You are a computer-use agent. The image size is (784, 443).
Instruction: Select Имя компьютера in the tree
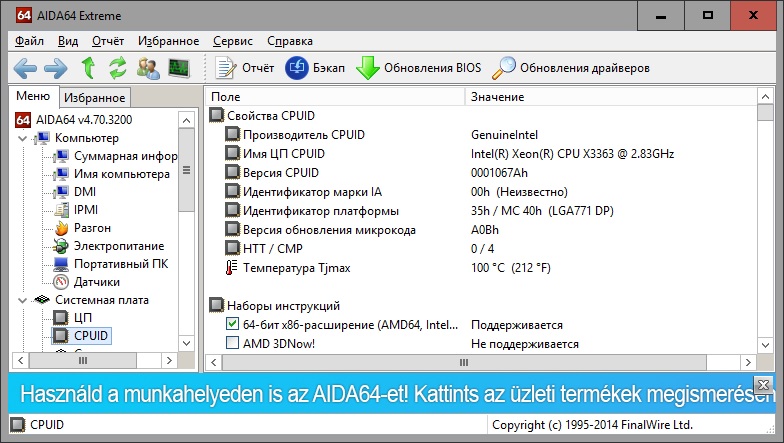pyautogui.click(x=112, y=174)
